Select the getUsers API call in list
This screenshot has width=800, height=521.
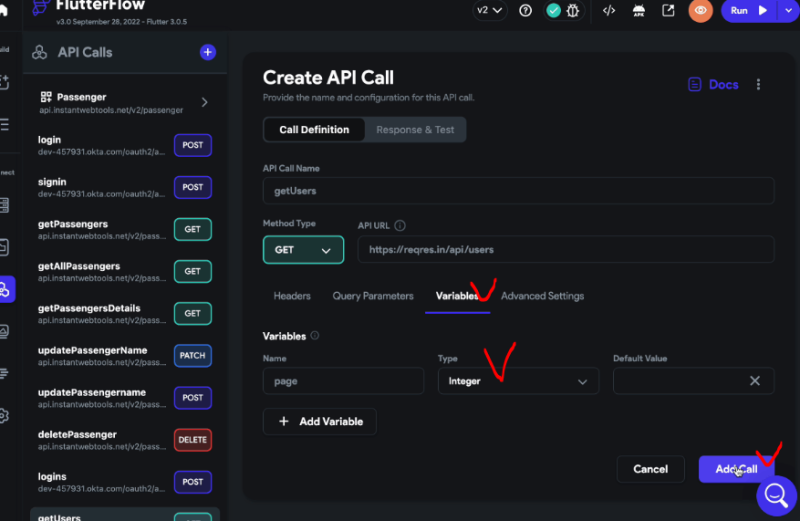pyautogui.click(x=124, y=514)
